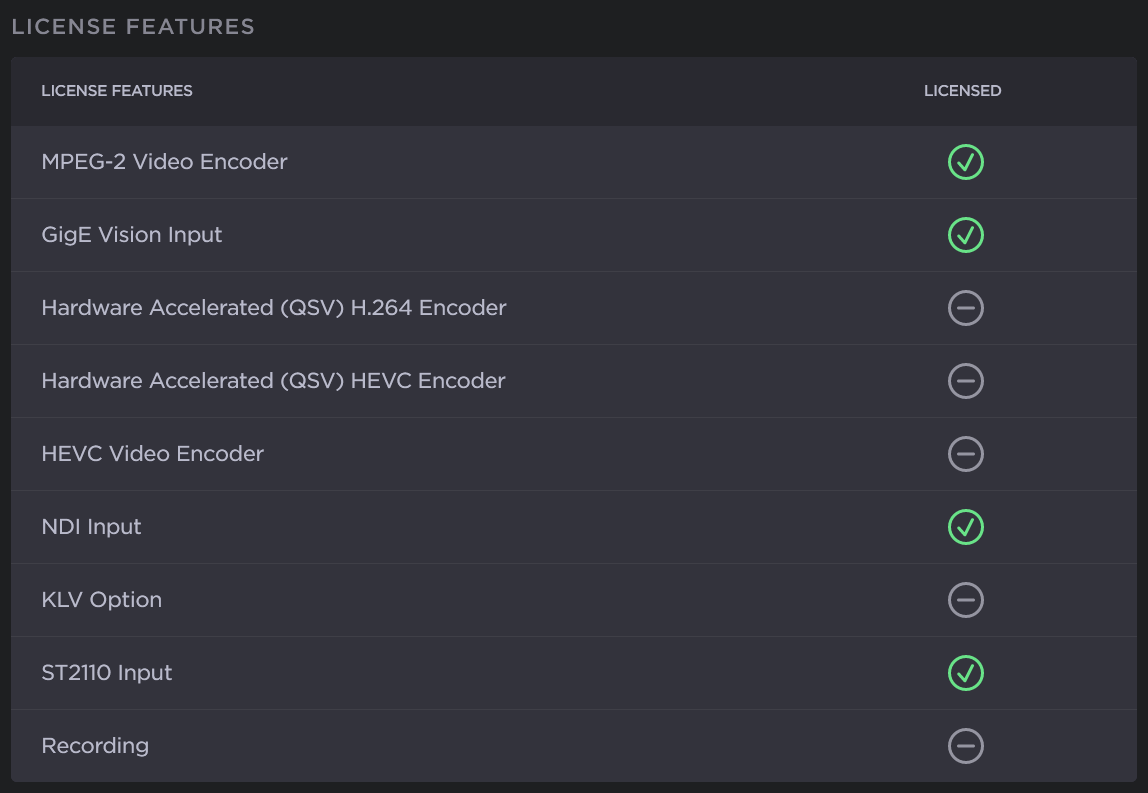This screenshot has width=1148, height=793.
Task: Select the GigE Vision Input row label
Action: 132,235
